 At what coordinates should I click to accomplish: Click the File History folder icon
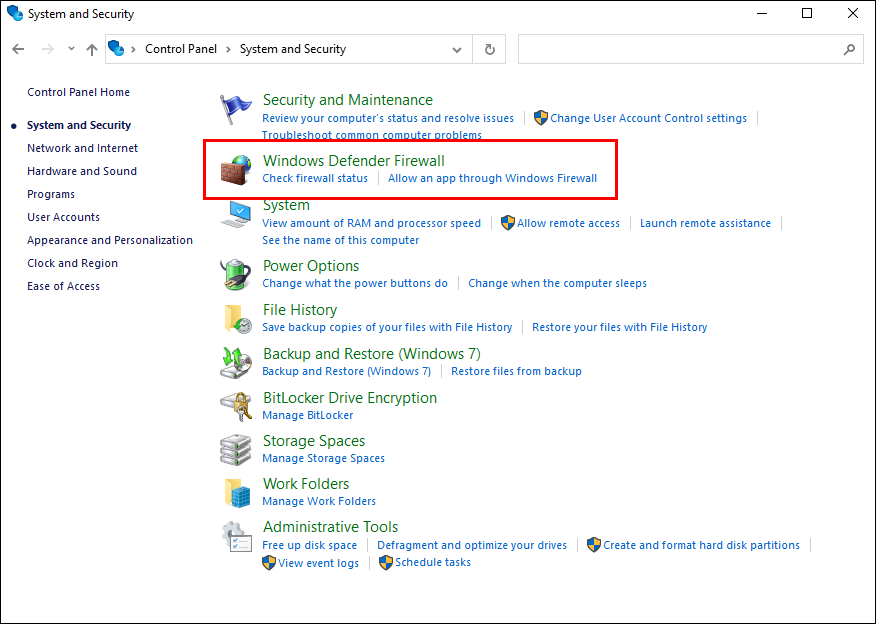coord(237,319)
